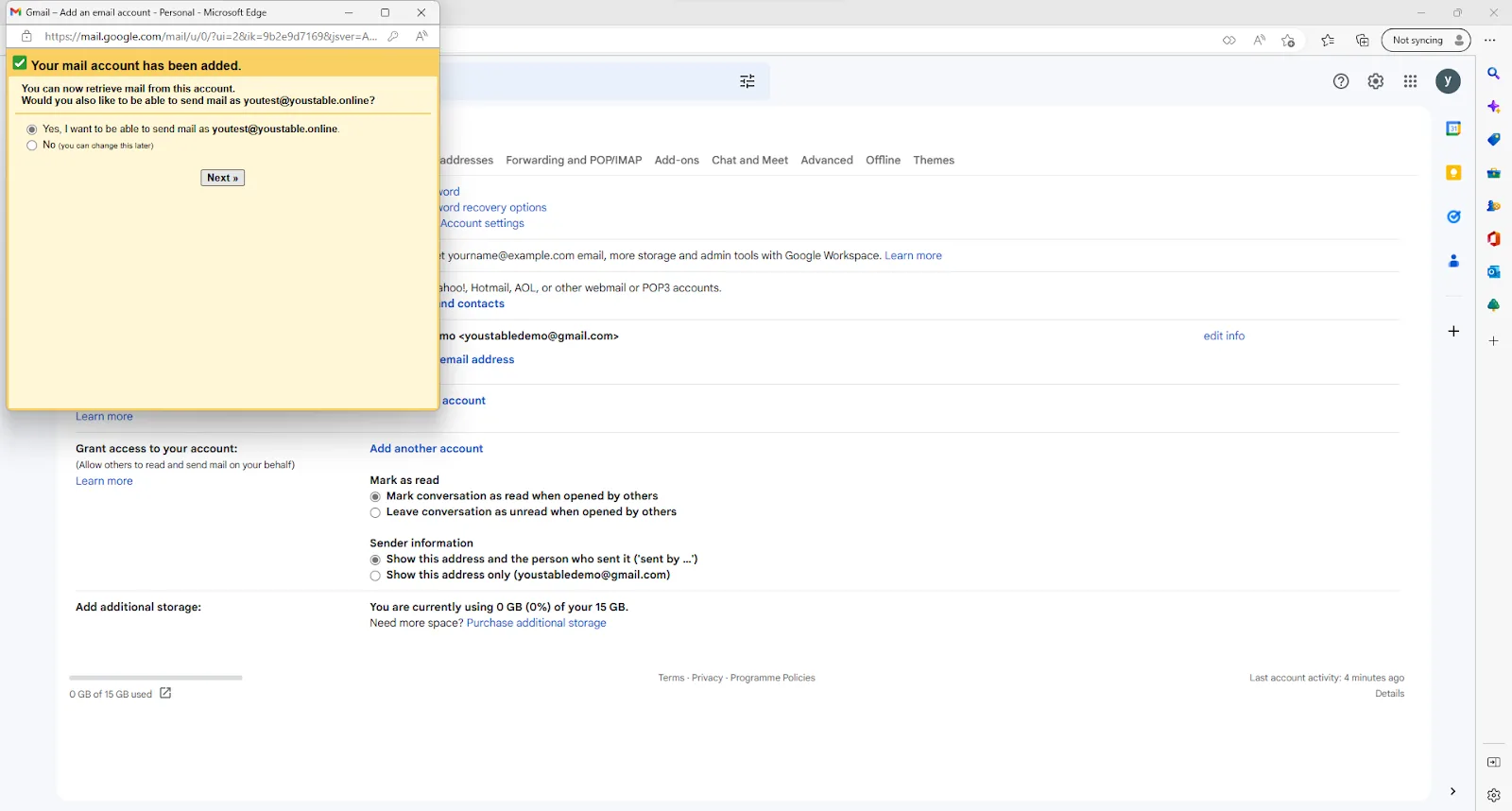Click Learn more under Grant access
The width and height of the screenshot is (1512, 811).
tap(104, 481)
